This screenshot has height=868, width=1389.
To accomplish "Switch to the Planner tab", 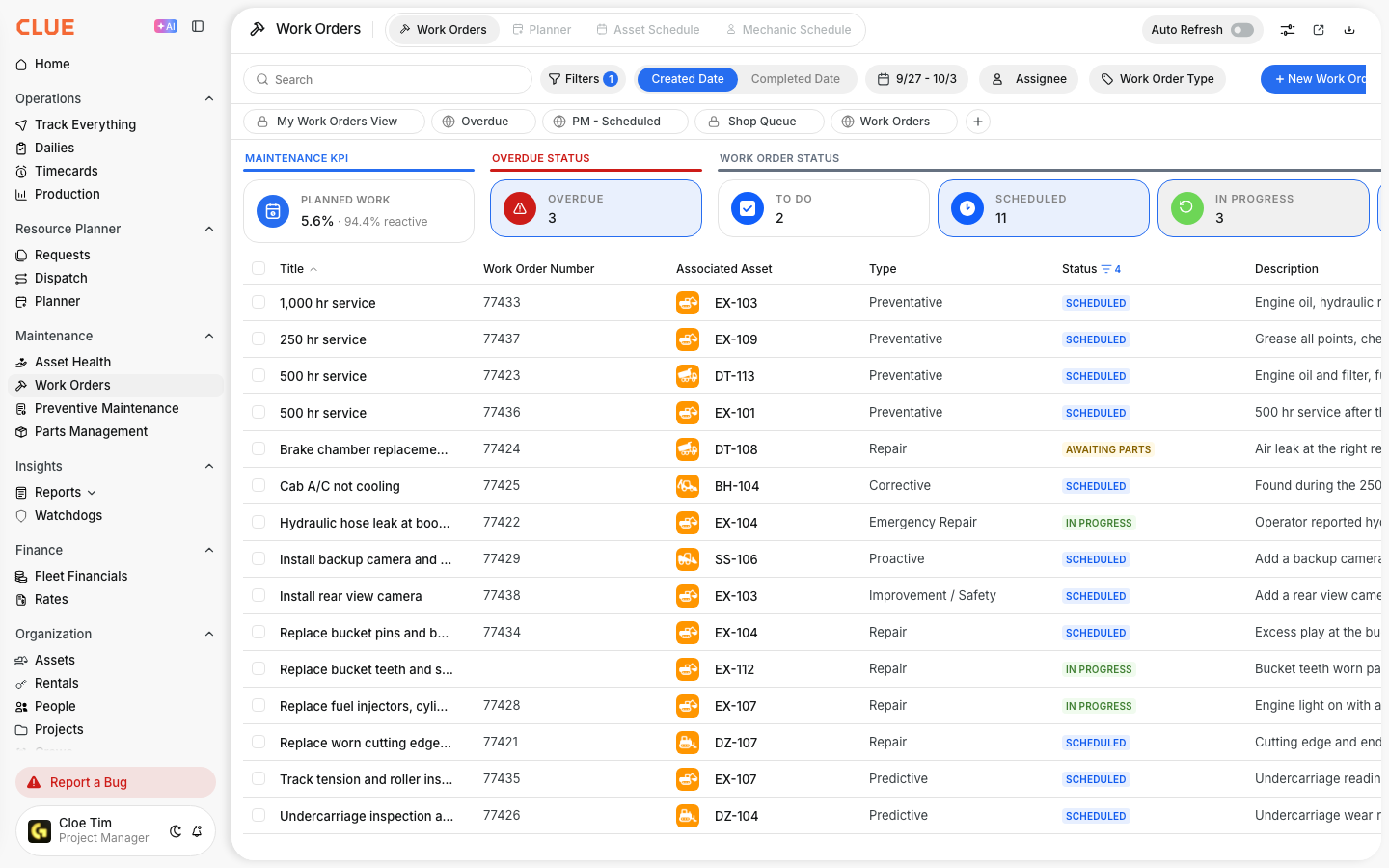I will click(541, 30).
